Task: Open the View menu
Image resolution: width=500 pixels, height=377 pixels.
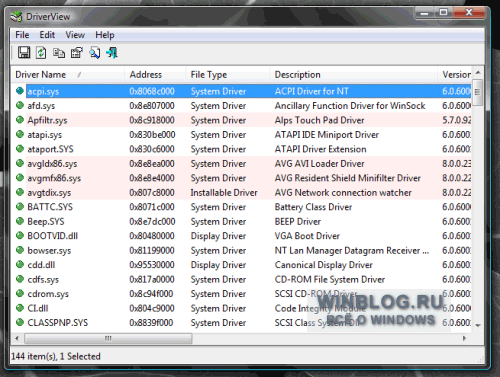Action: 75,35
